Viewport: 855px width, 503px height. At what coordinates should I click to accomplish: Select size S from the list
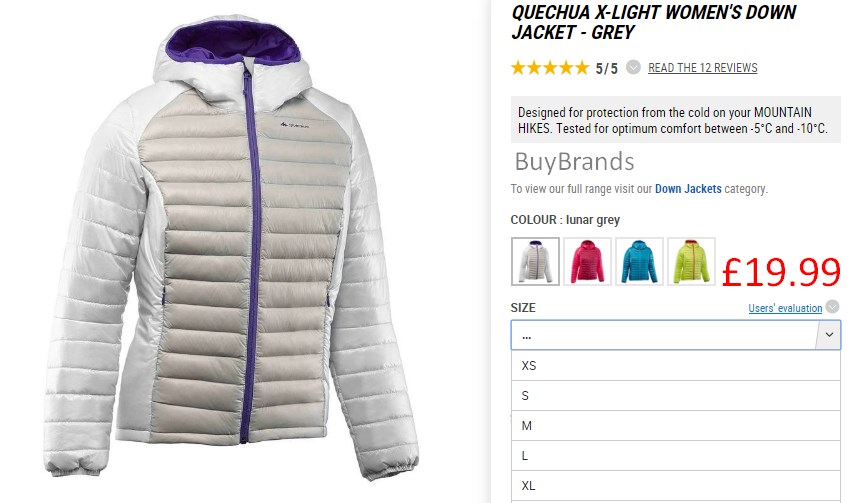676,396
